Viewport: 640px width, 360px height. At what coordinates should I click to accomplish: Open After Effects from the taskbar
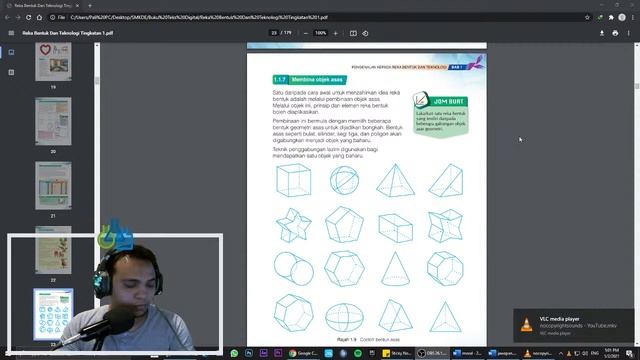click(264, 353)
